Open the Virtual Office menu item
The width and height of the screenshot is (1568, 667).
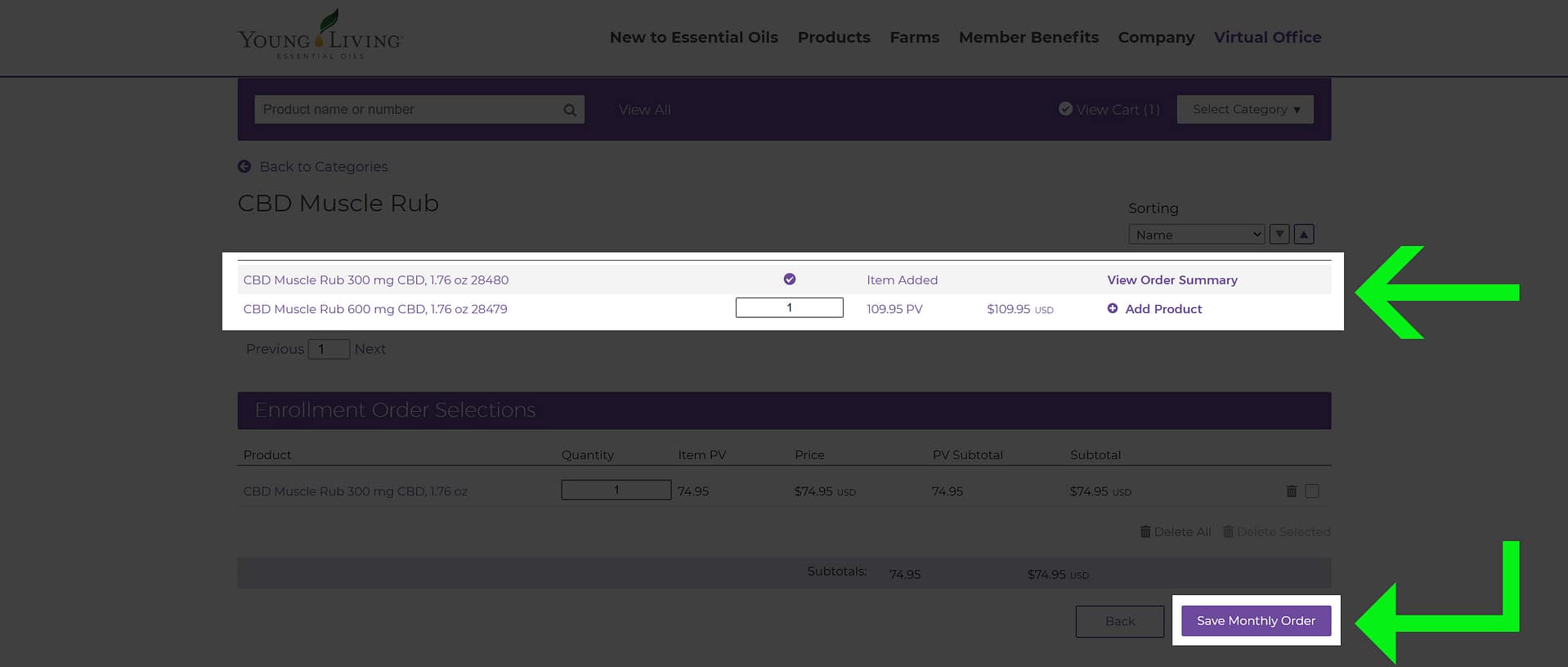pyautogui.click(x=1267, y=38)
